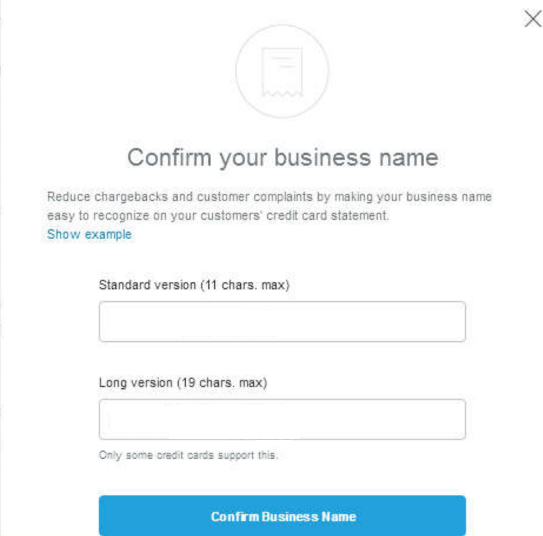Click the zigzag torn edge of the receipt icon
This screenshot has height=536, width=543.
click(x=282, y=93)
